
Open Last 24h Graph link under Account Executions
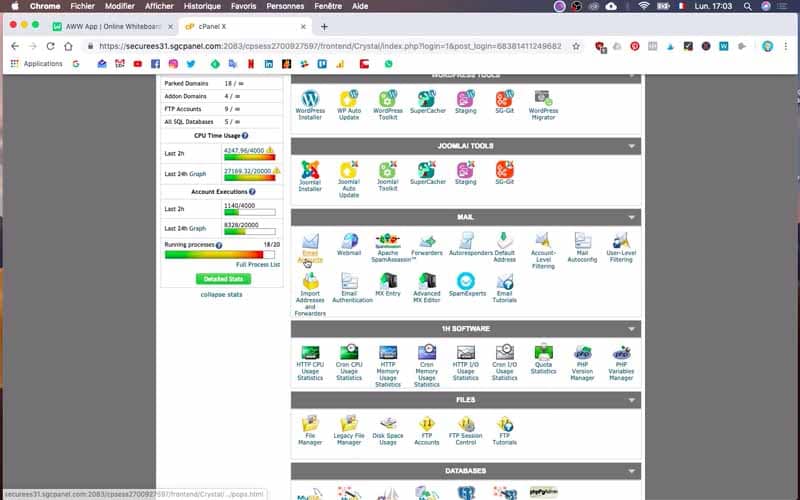(x=197, y=229)
